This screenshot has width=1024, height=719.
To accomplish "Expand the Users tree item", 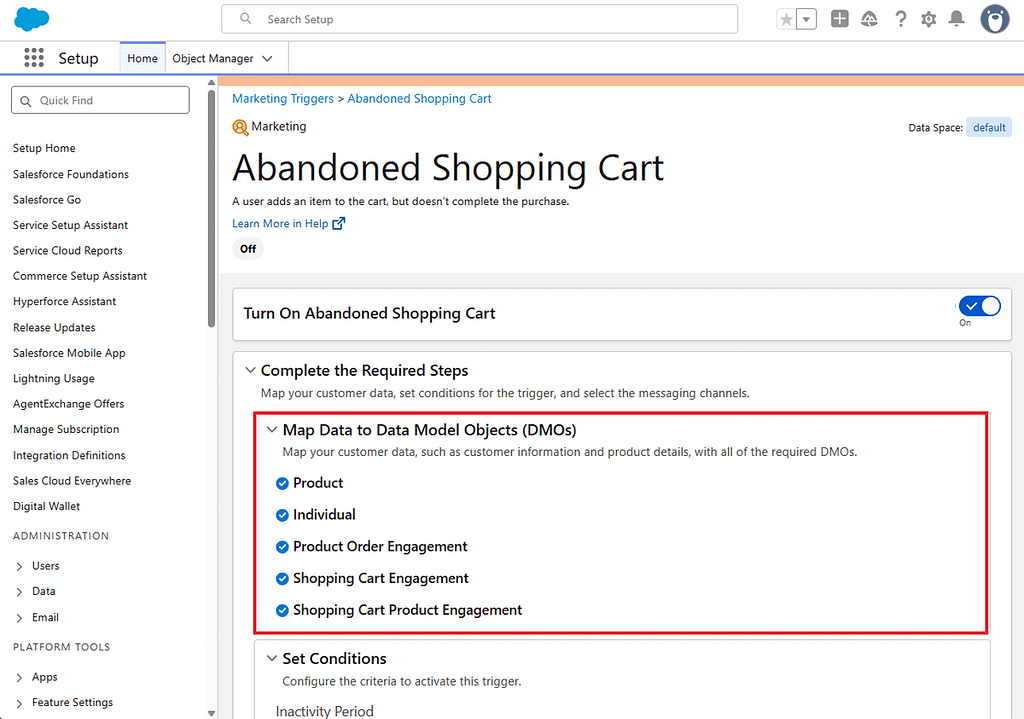I will [x=19, y=566].
